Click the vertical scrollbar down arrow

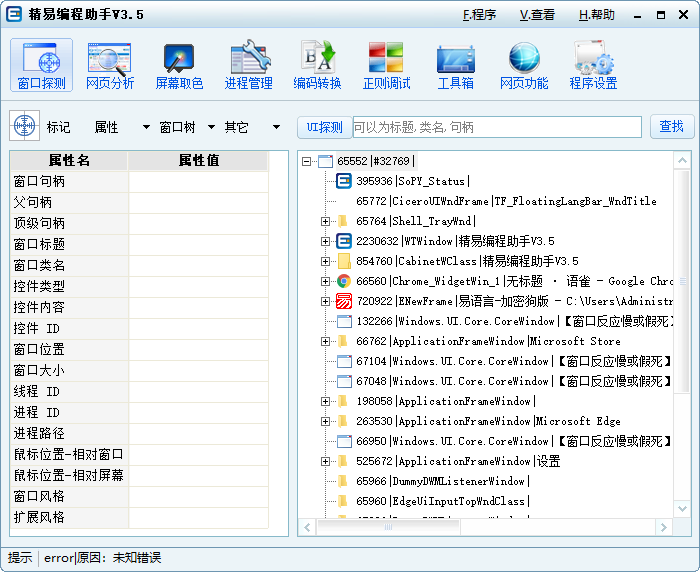tap(682, 508)
